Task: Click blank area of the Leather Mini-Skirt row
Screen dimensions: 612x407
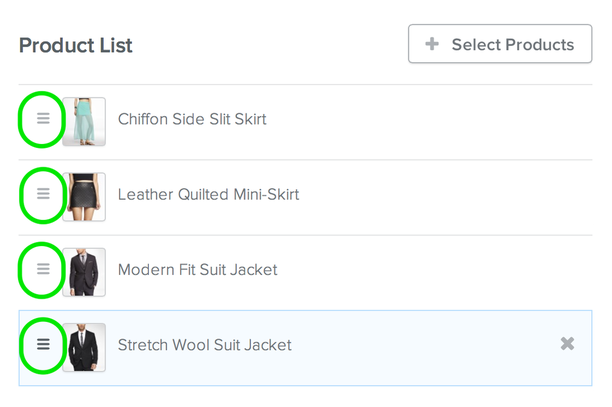Action: 445,197
